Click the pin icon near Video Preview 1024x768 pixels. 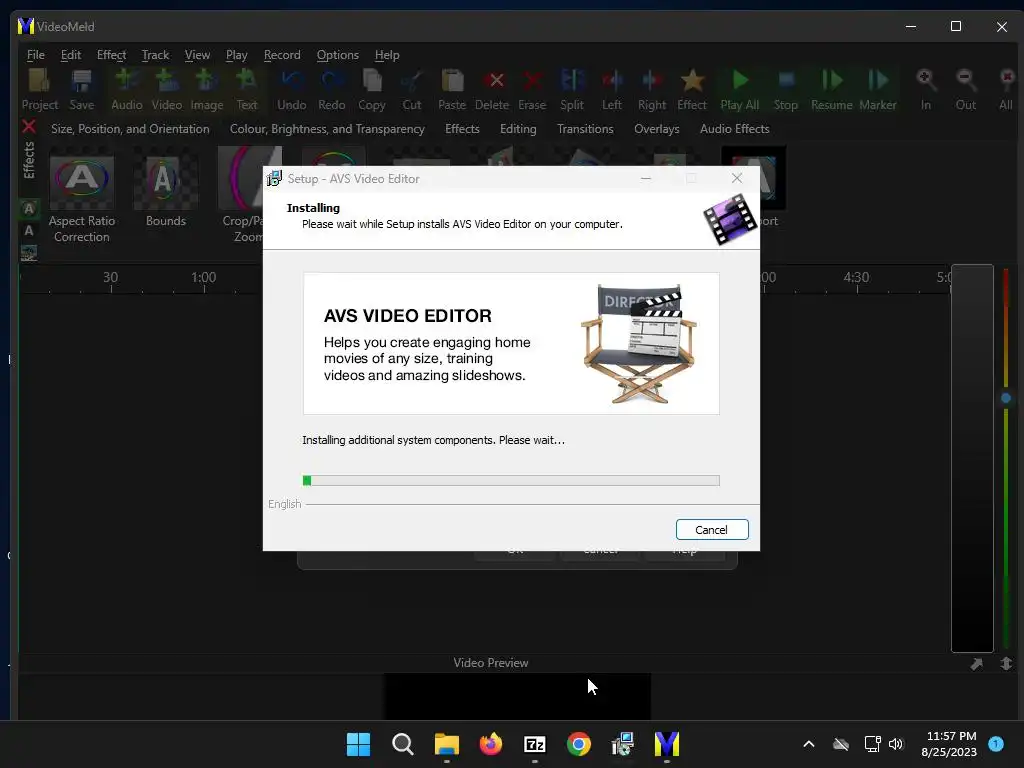point(976,664)
